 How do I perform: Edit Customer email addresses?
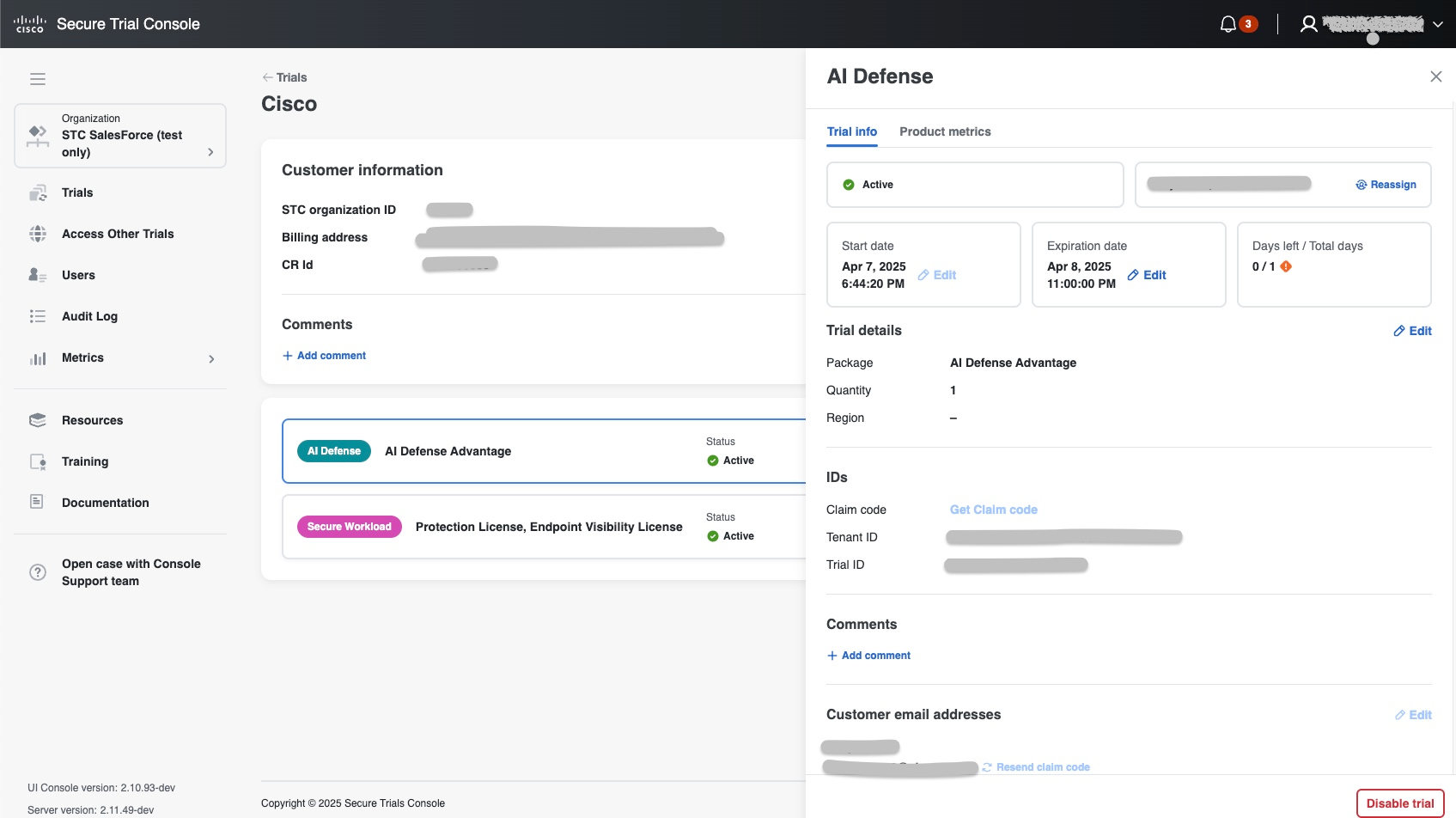(1413, 715)
